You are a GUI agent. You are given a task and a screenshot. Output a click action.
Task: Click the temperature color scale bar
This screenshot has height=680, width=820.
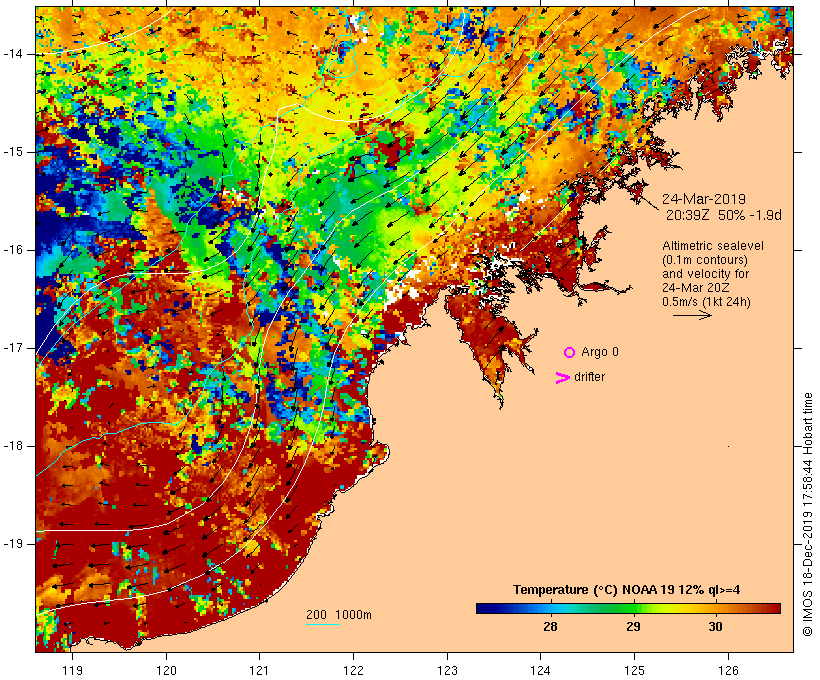click(x=628, y=608)
